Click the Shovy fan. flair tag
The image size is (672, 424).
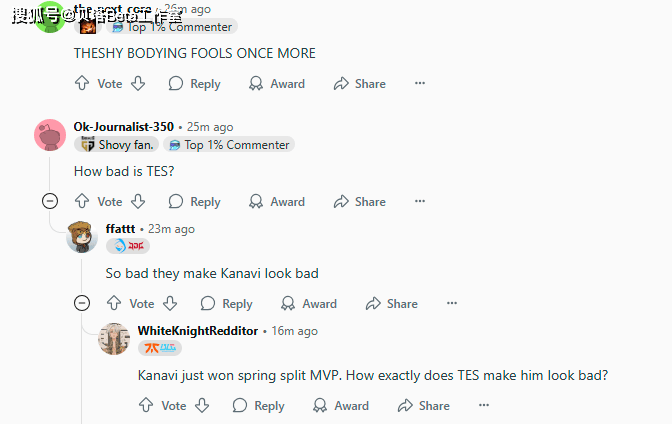(x=117, y=145)
